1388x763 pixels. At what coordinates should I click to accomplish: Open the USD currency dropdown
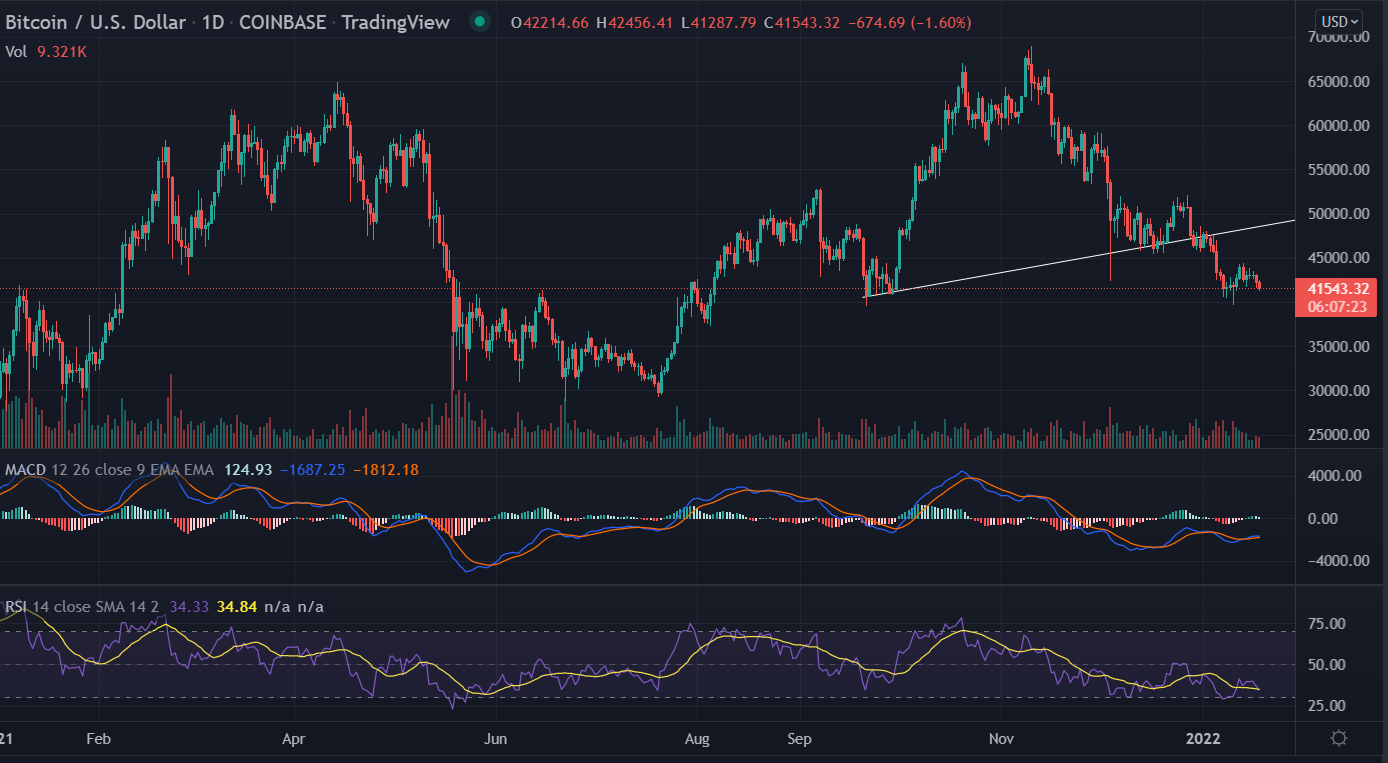[1340, 21]
